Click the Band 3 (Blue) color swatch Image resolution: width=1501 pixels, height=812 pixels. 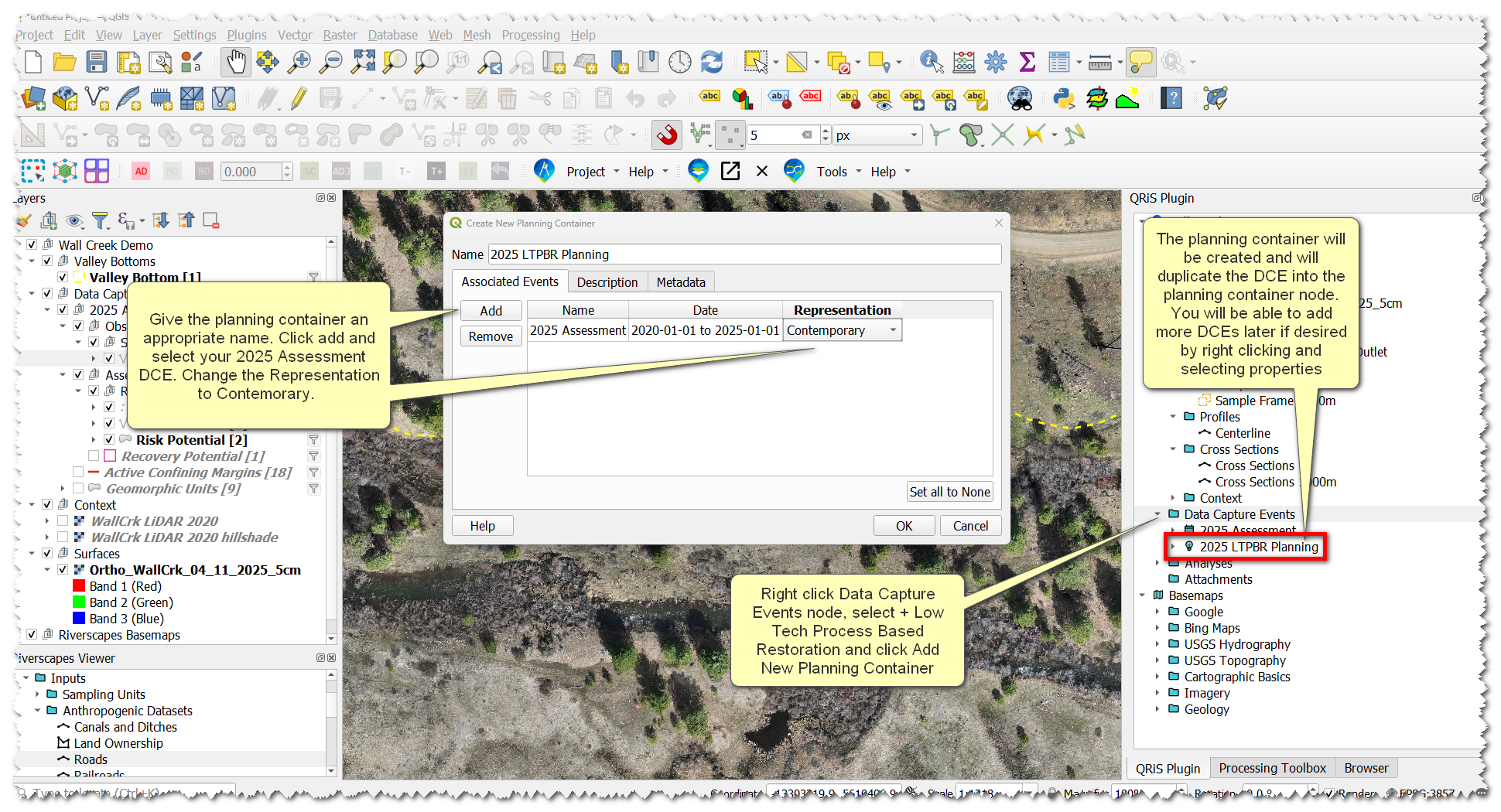79,619
